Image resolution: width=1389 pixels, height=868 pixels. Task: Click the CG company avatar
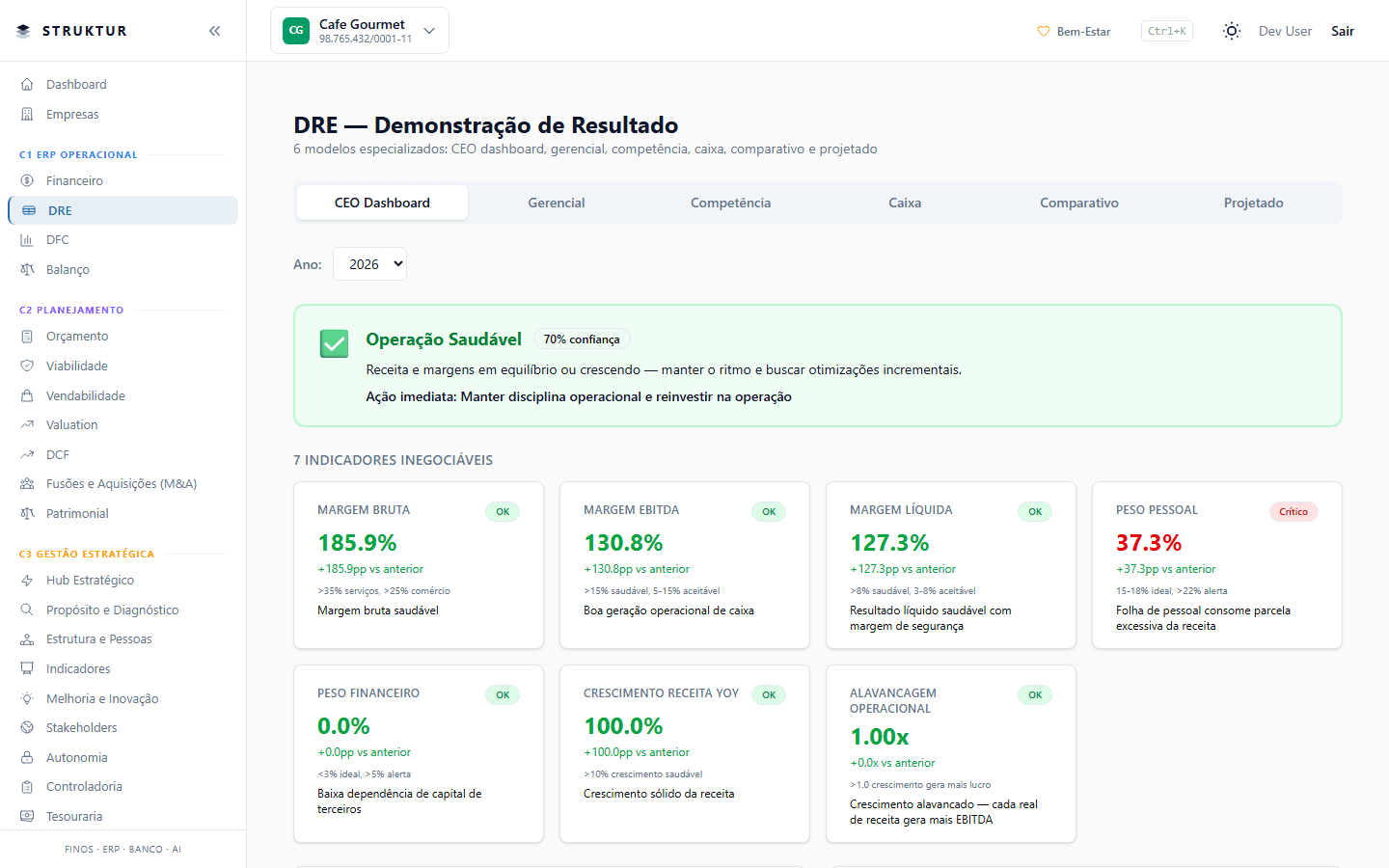coord(296,31)
